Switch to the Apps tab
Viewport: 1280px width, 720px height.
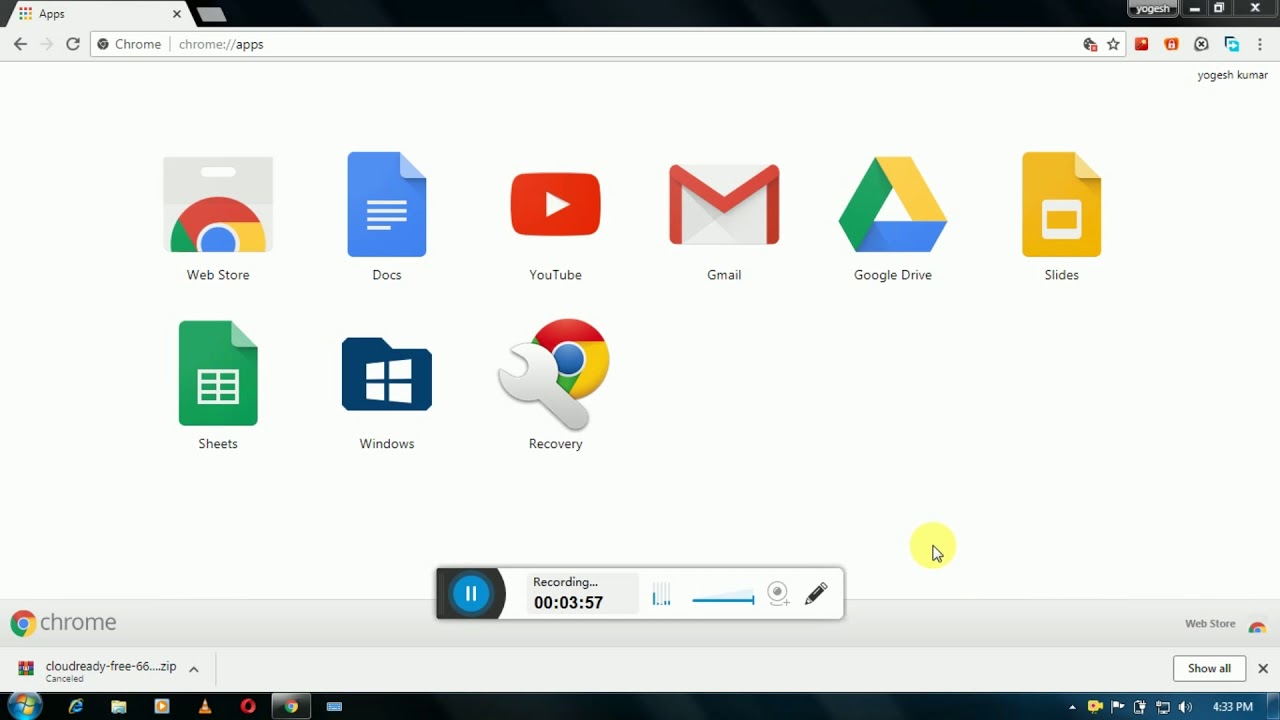point(95,14)
